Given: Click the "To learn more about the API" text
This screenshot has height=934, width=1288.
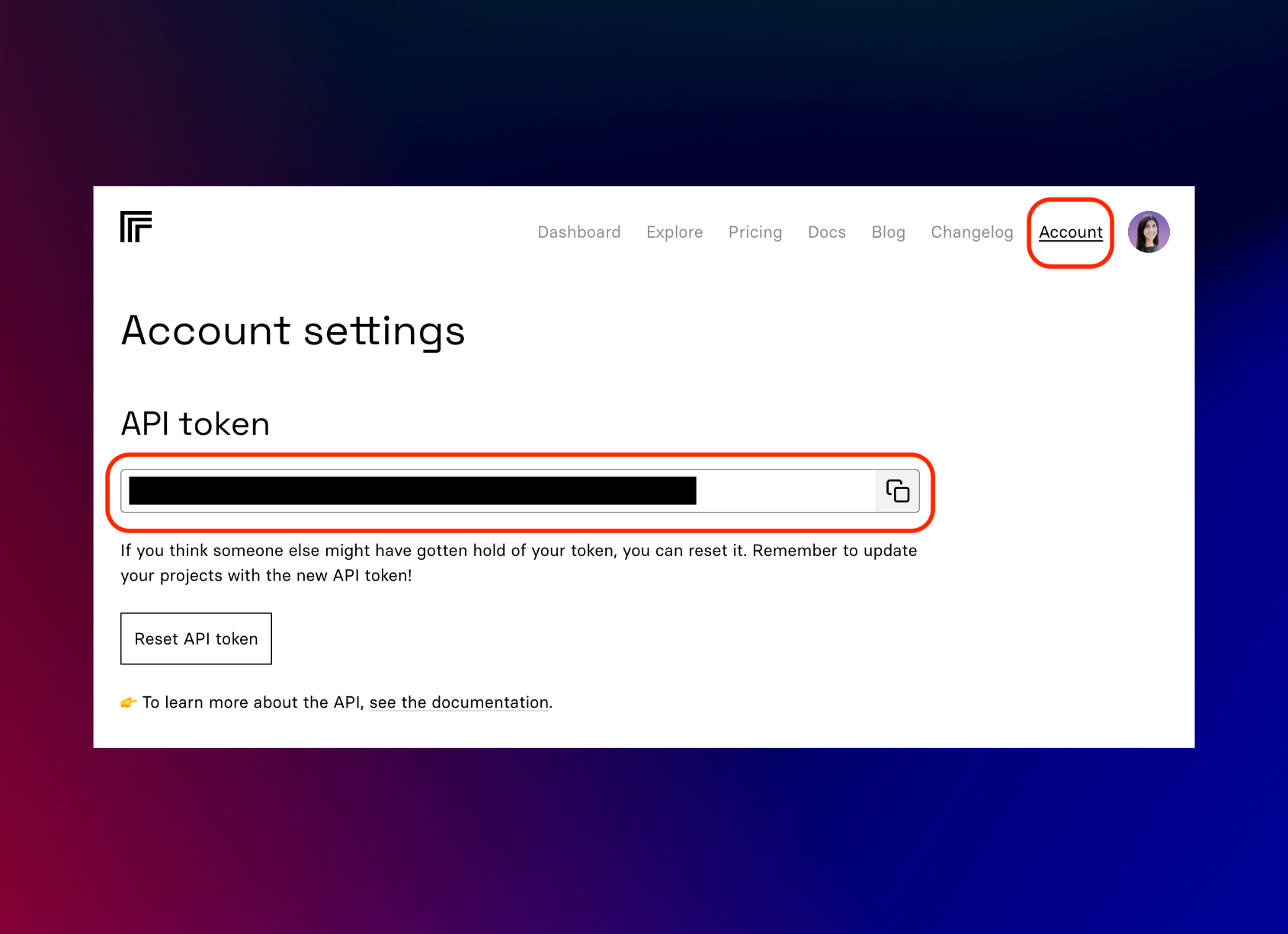Looking at the screenshot, I should [x=252, y=702].
